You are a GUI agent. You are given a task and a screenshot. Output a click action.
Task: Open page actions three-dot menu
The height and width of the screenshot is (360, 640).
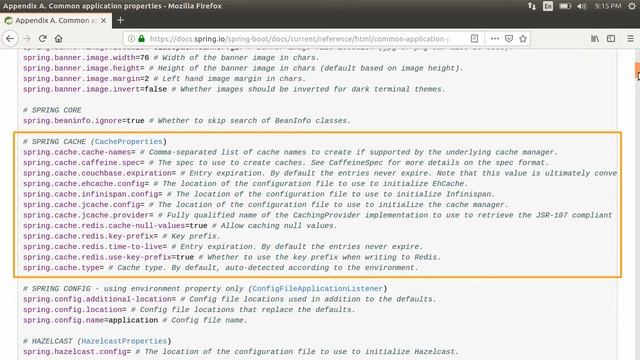(495, 39)
